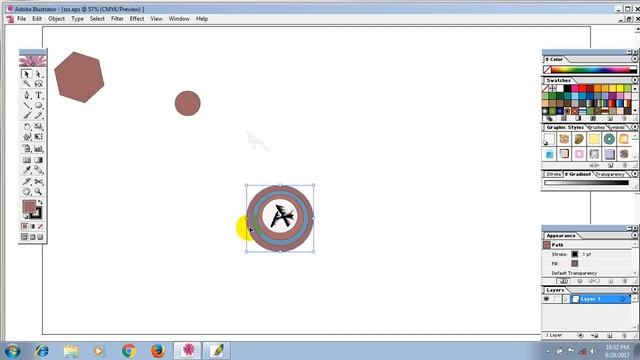Viewport: 640px width, 360px height.
Task: Choose the Scale tool
Action: (38, 127)
